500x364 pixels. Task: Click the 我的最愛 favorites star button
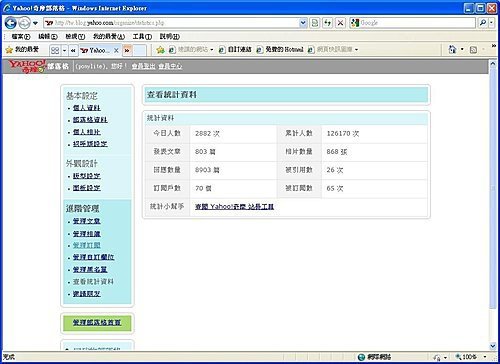[x=22, y=50]
